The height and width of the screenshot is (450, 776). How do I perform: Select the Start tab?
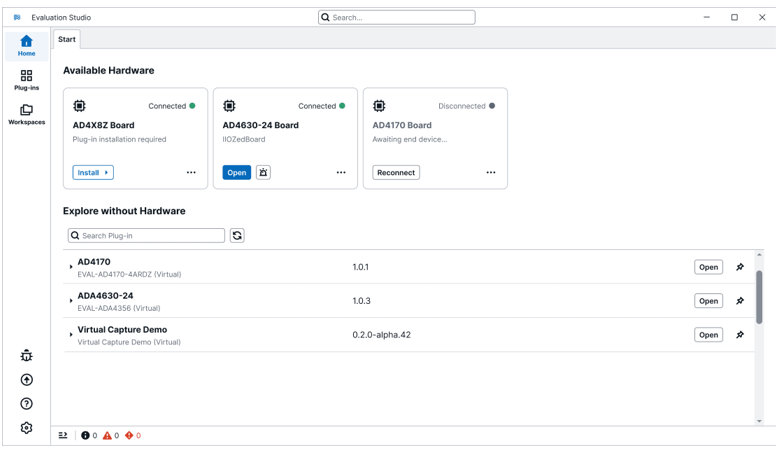click(x=67, y=39)
